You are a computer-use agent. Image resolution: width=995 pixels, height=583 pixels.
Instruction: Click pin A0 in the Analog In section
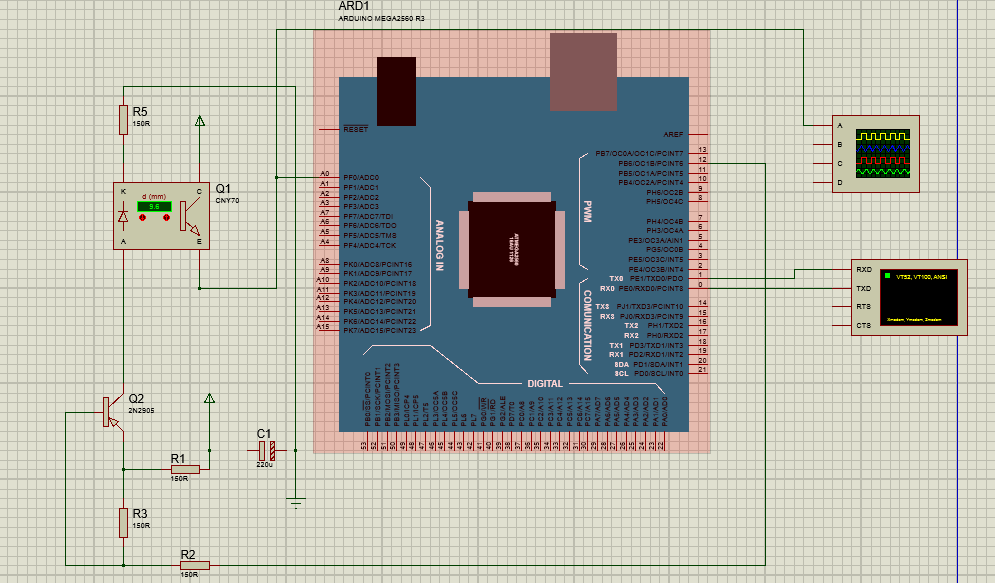325,172
